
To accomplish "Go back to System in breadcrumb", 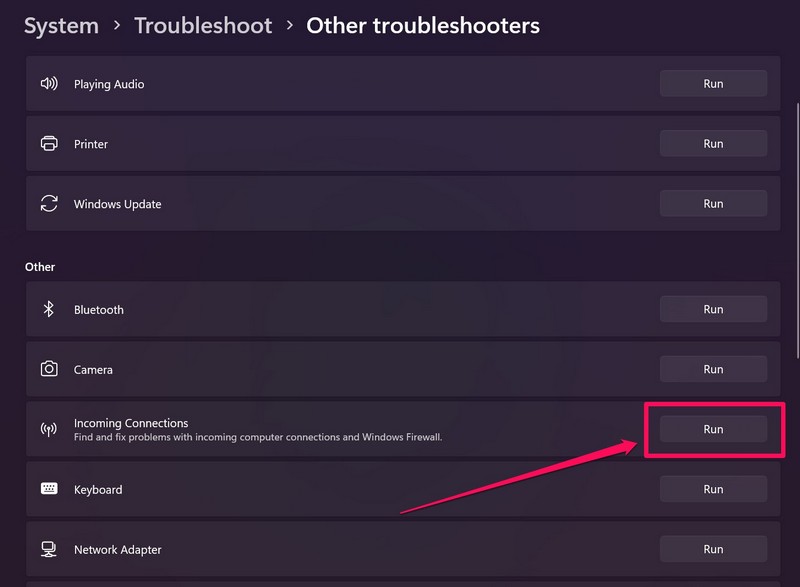I will [61, 26].
